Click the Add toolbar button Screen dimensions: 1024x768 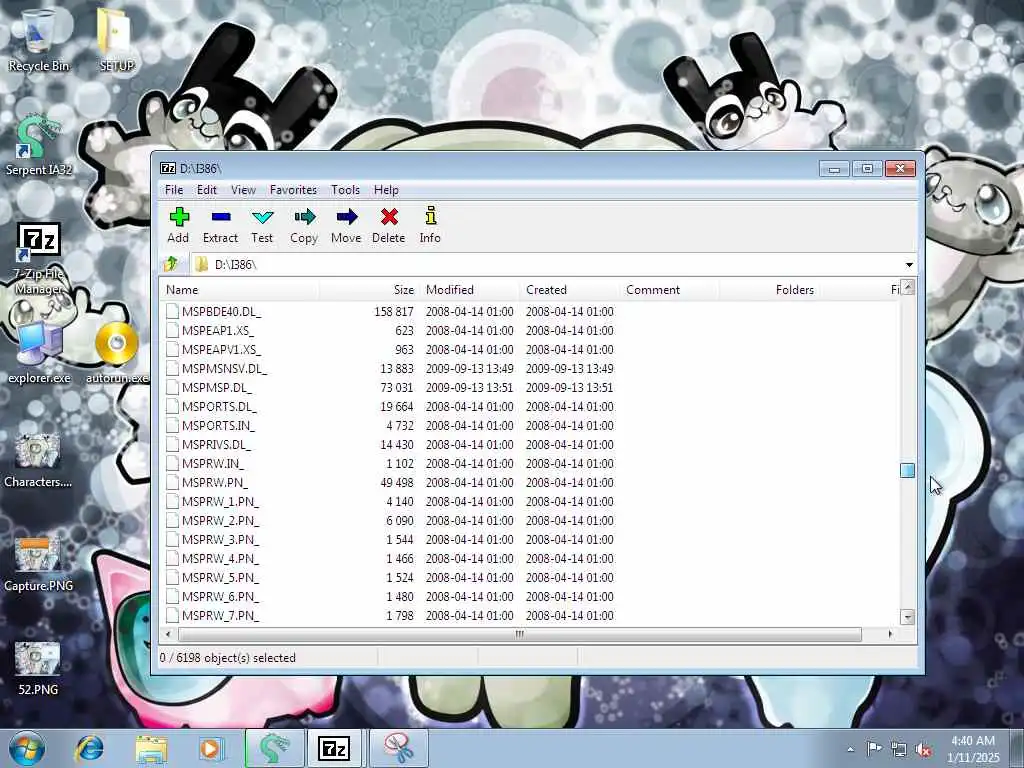pyautogui.click(x=178, y=225)
